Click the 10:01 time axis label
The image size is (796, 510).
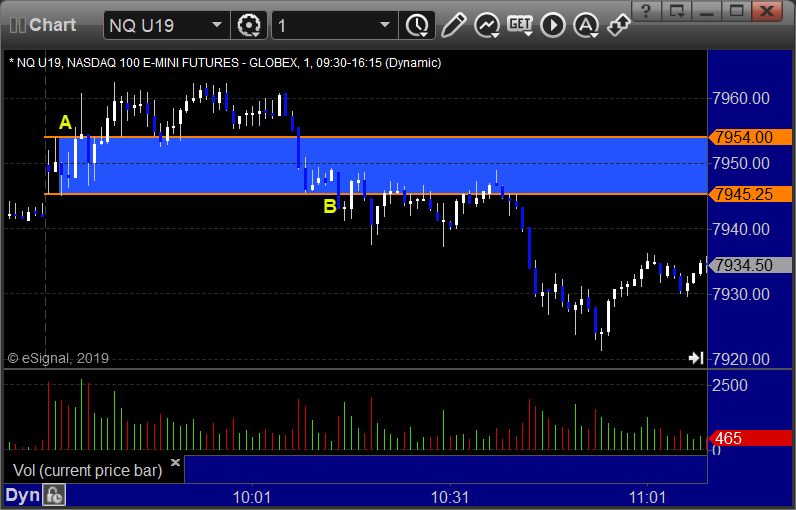pos(252,497)
